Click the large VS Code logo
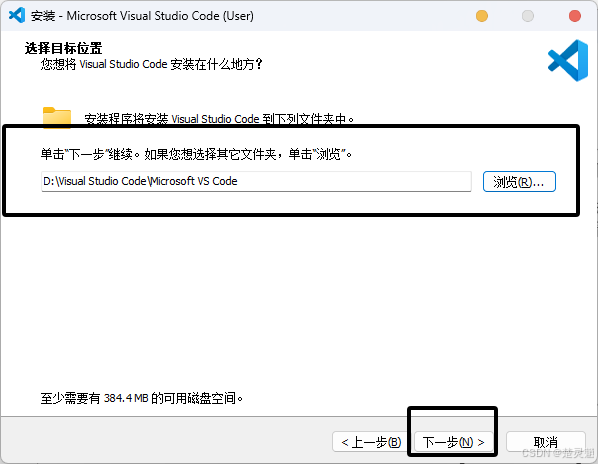Image resolution: width=598 pixels, height=464 pixels. 568,61
